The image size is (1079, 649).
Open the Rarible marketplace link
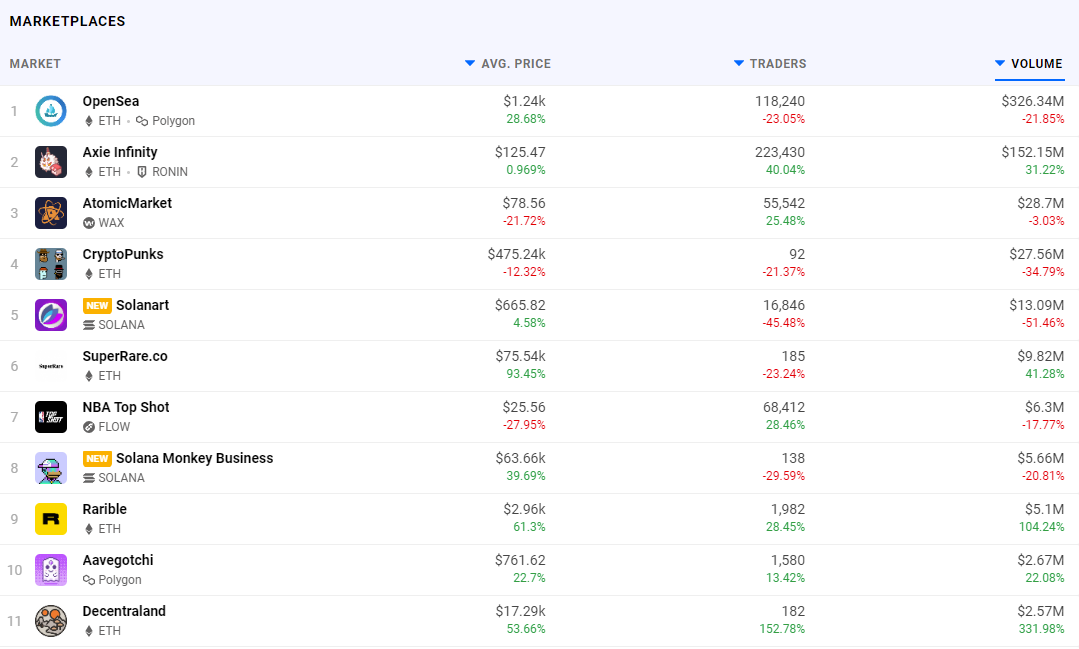coord(105,509)
